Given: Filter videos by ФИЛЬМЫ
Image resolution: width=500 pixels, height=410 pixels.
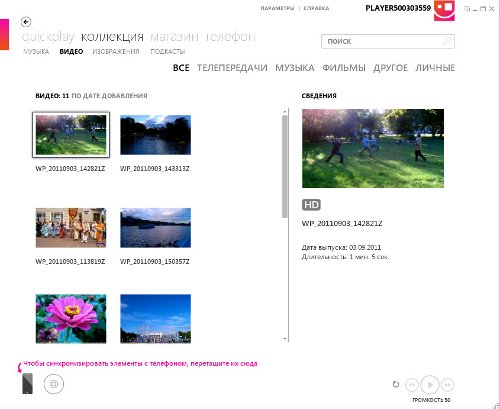Looking at the screenshot, I should (x=344, y=68).
